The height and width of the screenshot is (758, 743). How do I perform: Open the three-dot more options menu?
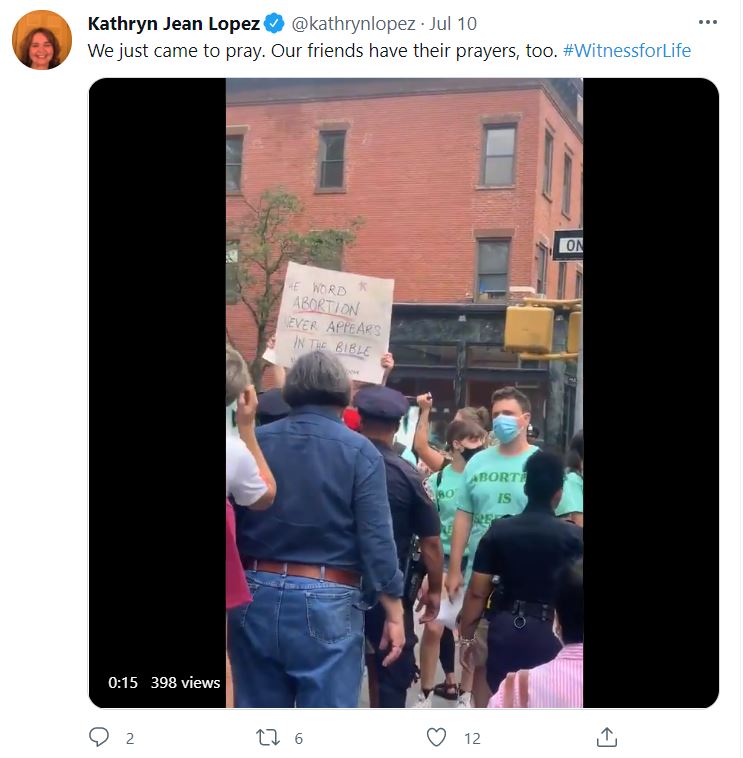(708, 22)
